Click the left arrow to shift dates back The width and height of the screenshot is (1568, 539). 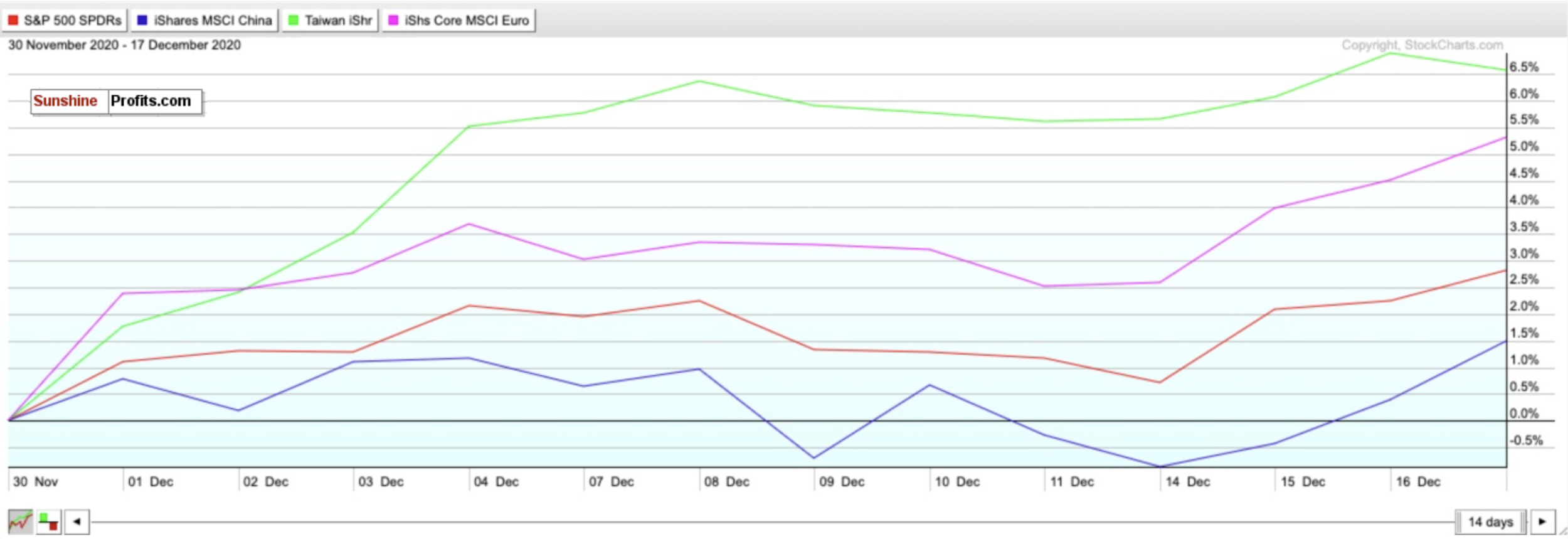[x=77, y=521]
